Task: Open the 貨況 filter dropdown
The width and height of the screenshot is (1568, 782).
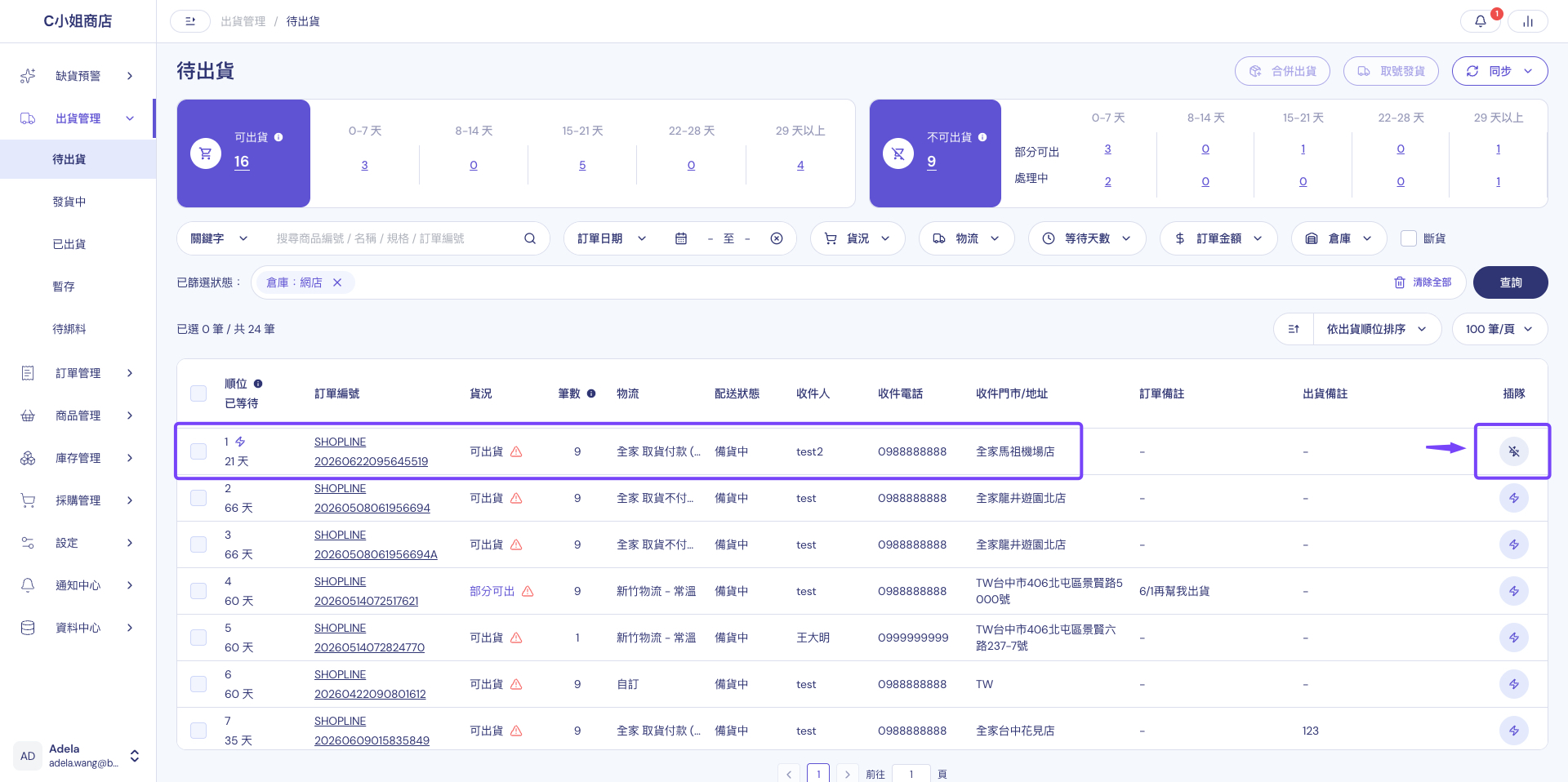Action: 857,238
